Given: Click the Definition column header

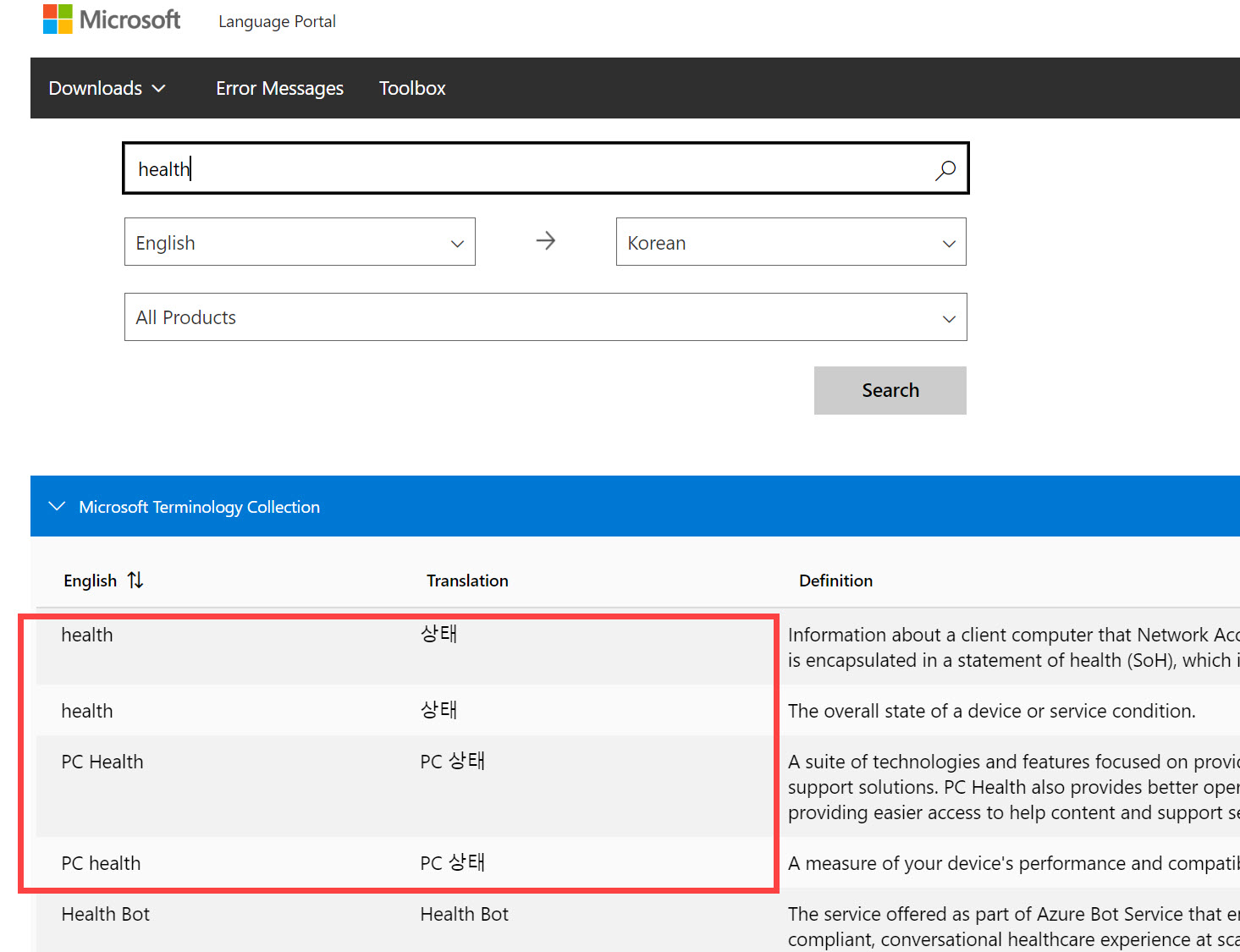Looking at the screenshot, I should point(835,581).
